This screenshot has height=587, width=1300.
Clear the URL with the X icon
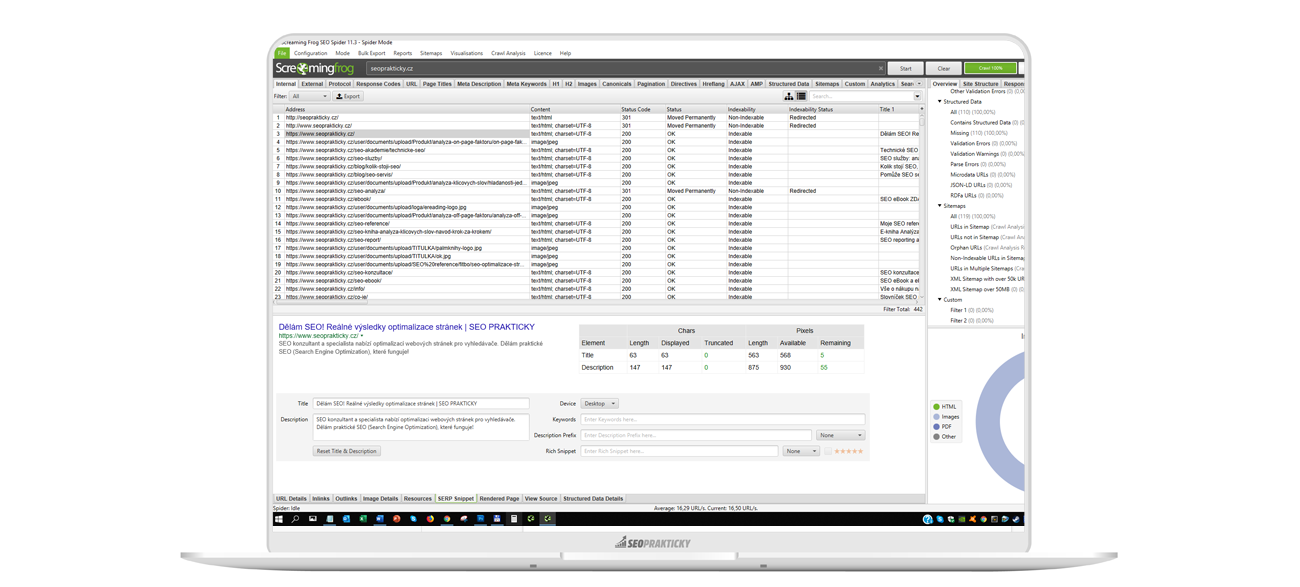point(881,69)
